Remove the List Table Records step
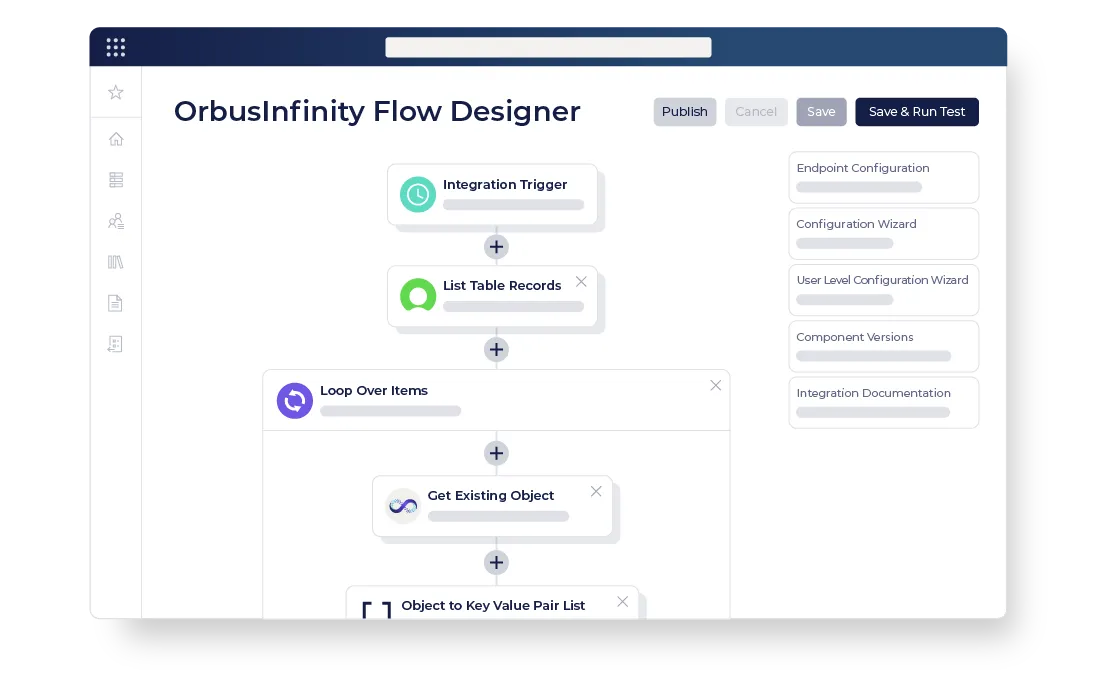Viewport: 1097px width, 676px height. (581, 281)
